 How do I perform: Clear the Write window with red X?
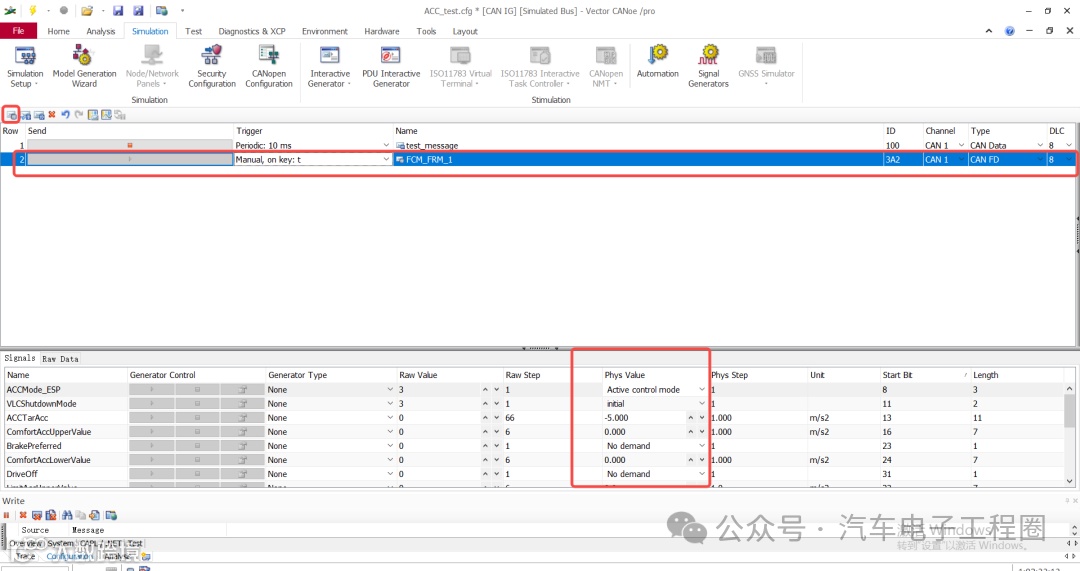click(x=23, y=515)
